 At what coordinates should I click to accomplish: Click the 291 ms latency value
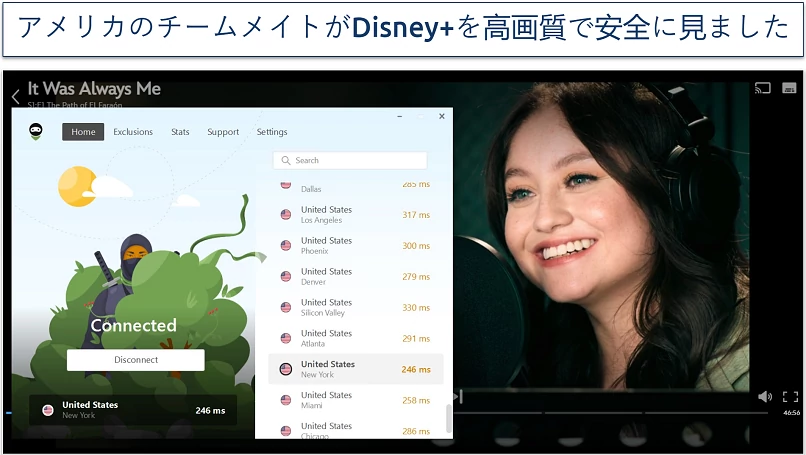tap(416, 338)
